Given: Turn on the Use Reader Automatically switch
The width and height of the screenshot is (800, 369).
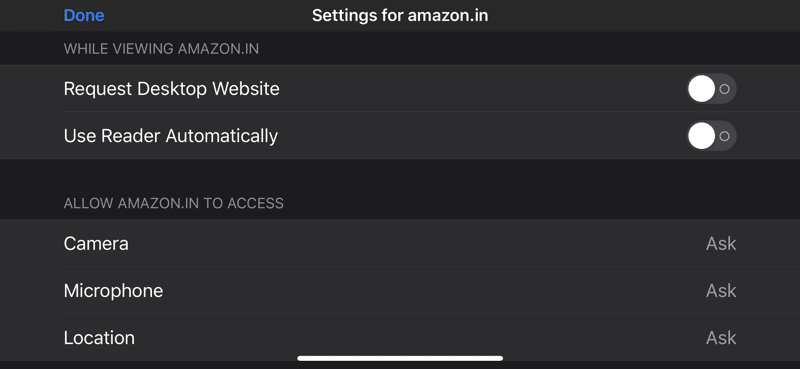Looking at the screenshot, I should point(711,136).
